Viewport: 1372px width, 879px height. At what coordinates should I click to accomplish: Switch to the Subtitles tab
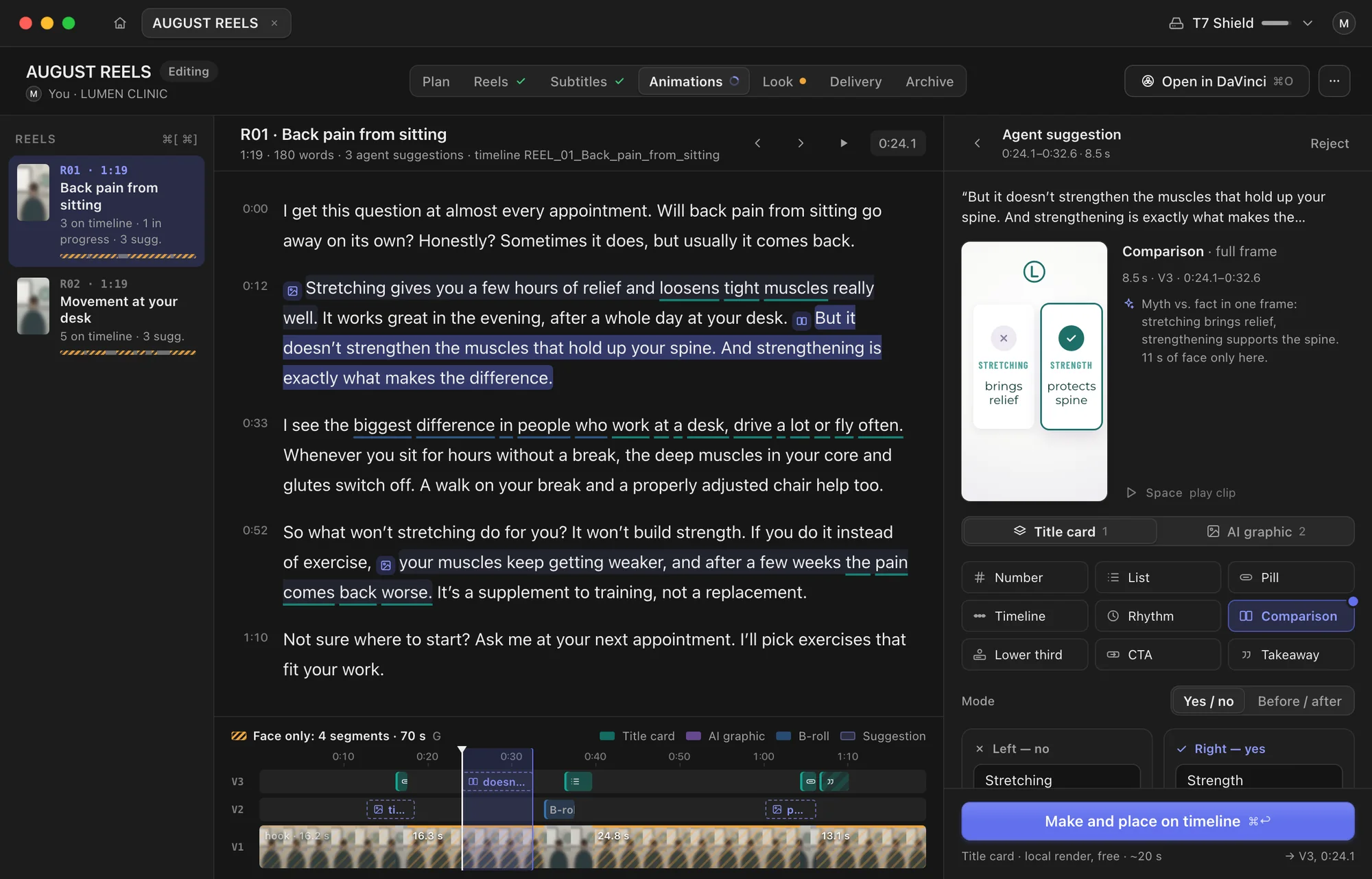coord(587,82)
